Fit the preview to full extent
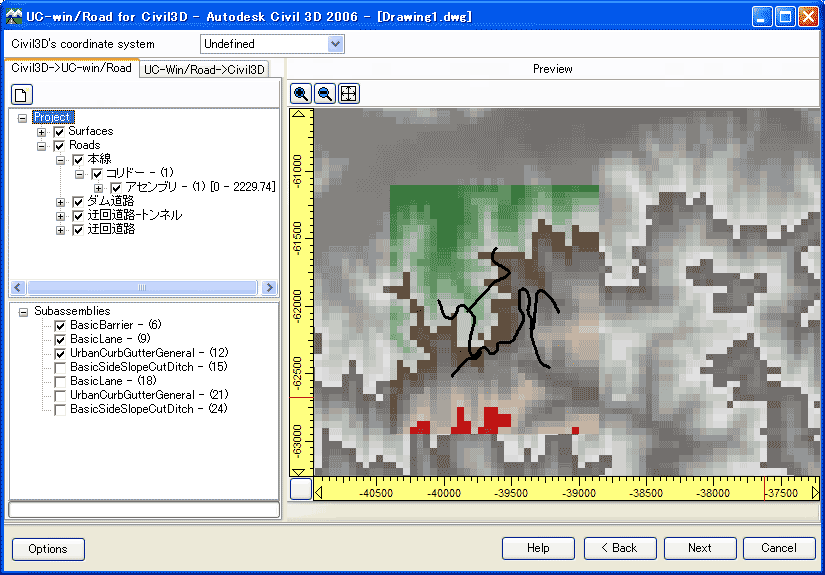Image resolution: width=825 pixels, height=575 pixels. coord(349,94)
